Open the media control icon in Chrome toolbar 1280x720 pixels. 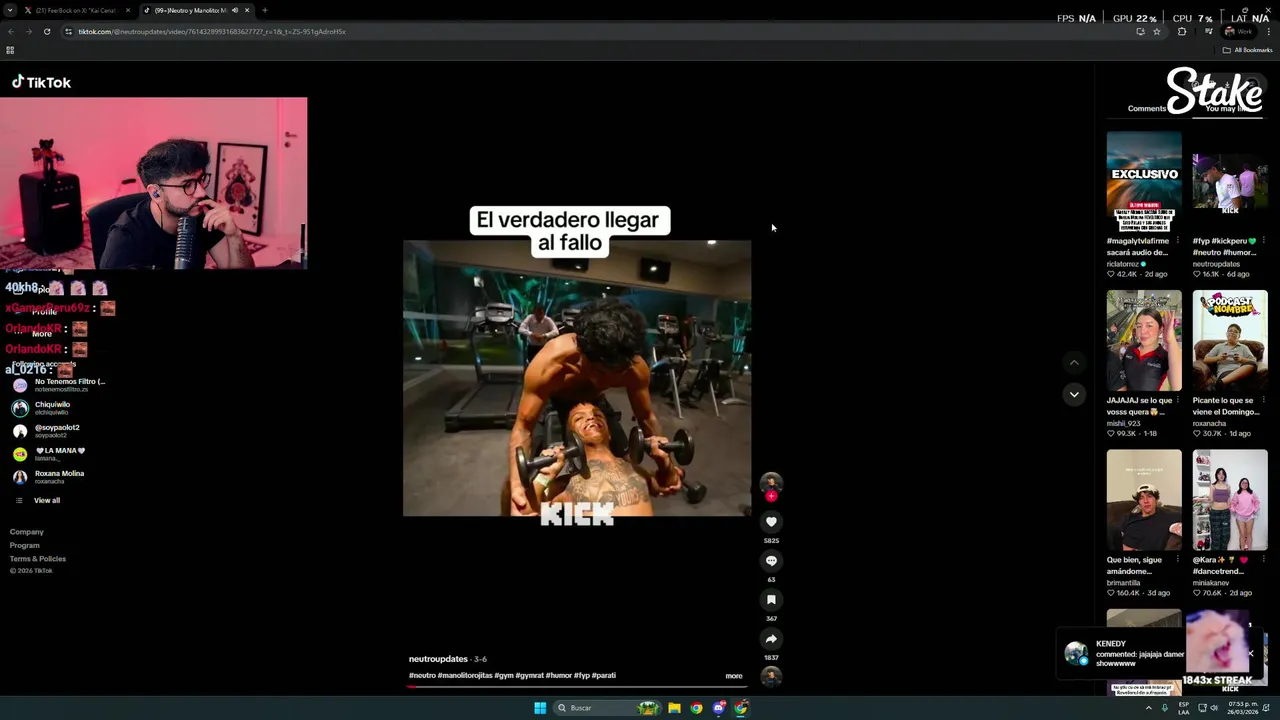pos(1208,31)
